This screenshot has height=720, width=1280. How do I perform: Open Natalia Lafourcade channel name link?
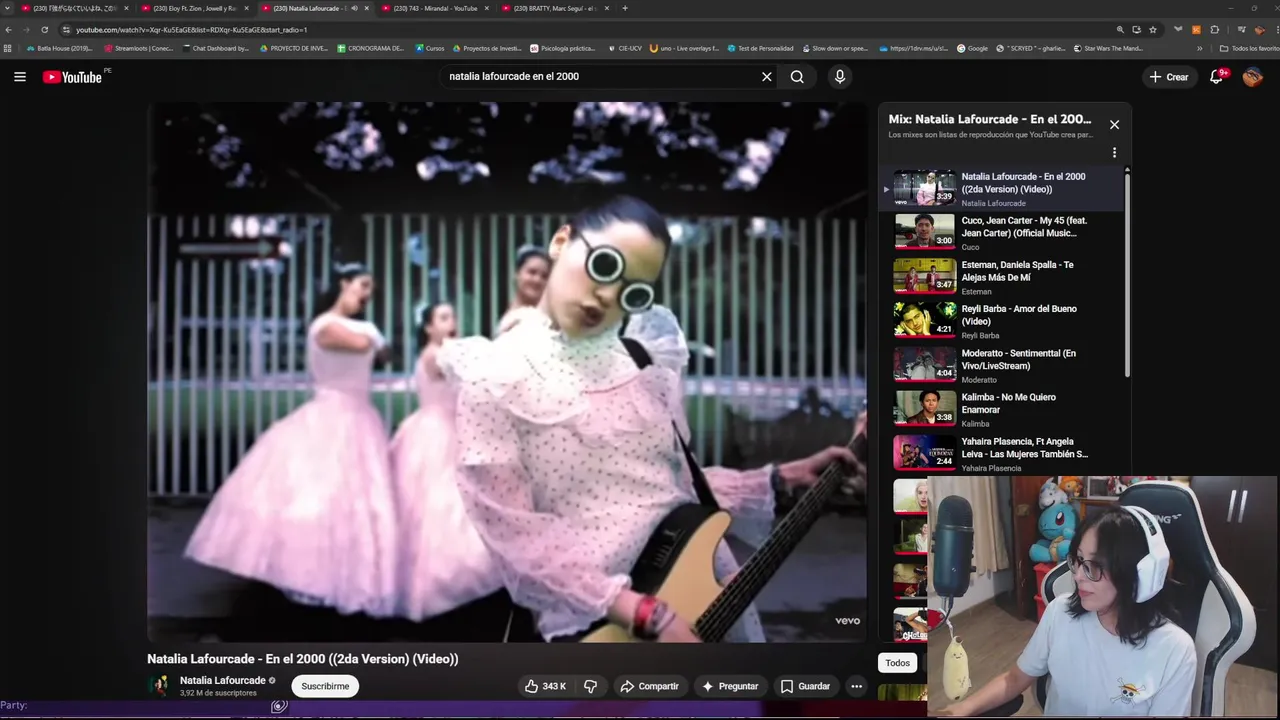[x=222, y=680]
